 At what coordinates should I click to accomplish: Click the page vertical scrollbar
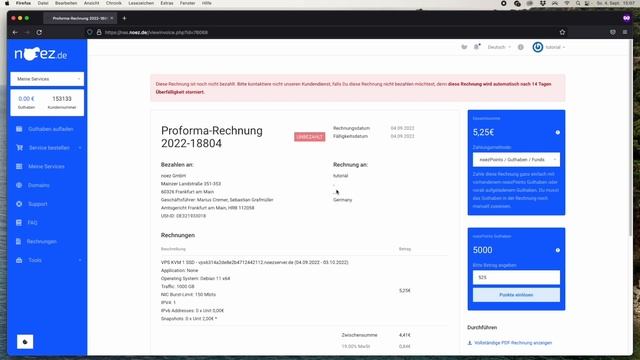(631, 139)
